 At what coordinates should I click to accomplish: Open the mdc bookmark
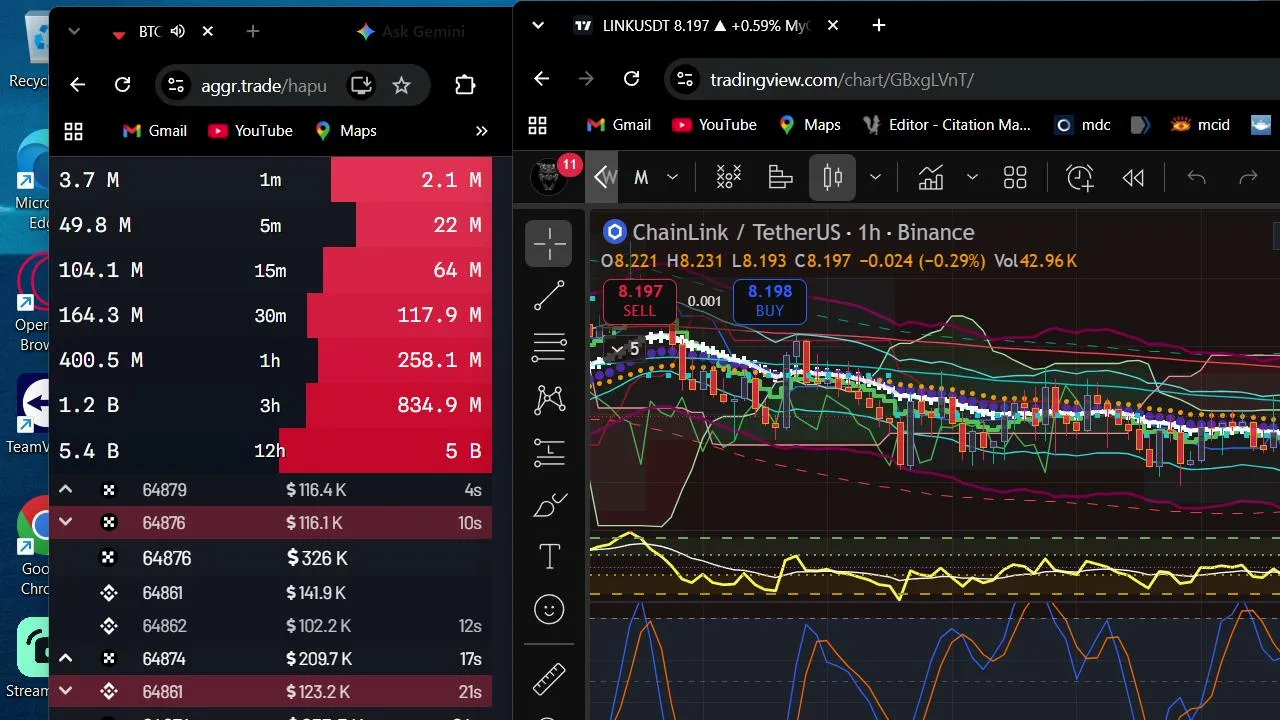(1082, 125)
